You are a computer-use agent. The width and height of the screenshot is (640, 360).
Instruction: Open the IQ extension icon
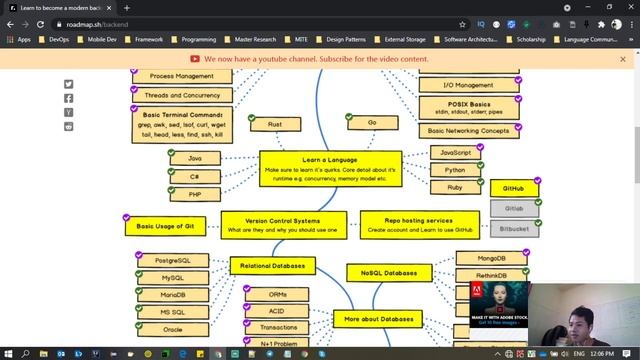tap(481, 24)
